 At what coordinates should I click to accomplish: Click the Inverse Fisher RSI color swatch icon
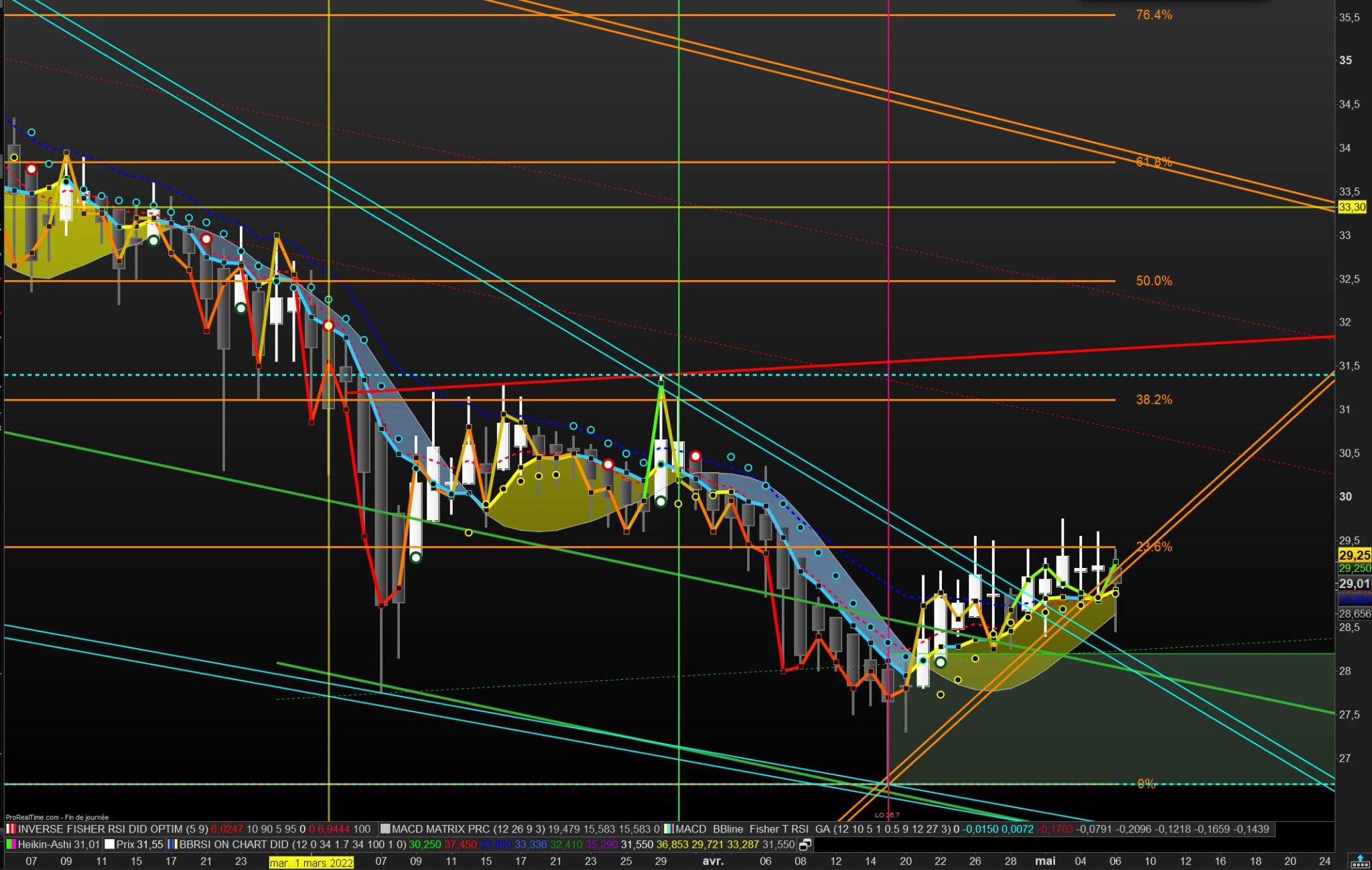tap(11, 829)
